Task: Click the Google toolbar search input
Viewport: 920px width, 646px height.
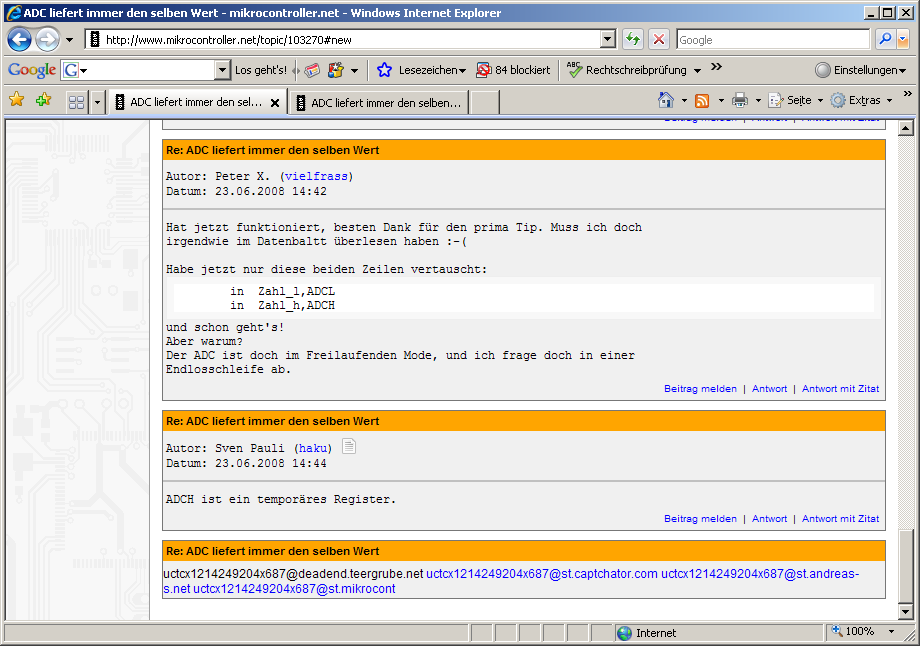Action: click(x=144, y=70)
